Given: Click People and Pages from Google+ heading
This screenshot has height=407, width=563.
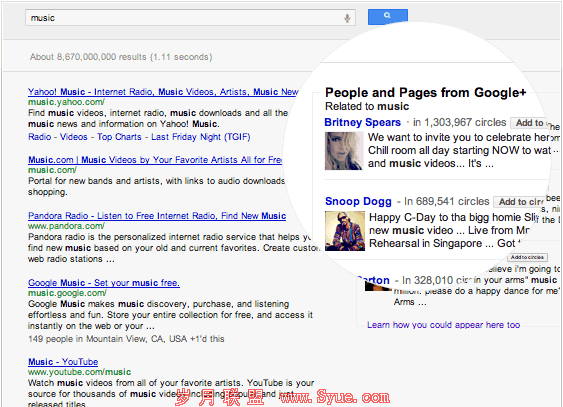Looking at the screenshot, I should [425, 93].
